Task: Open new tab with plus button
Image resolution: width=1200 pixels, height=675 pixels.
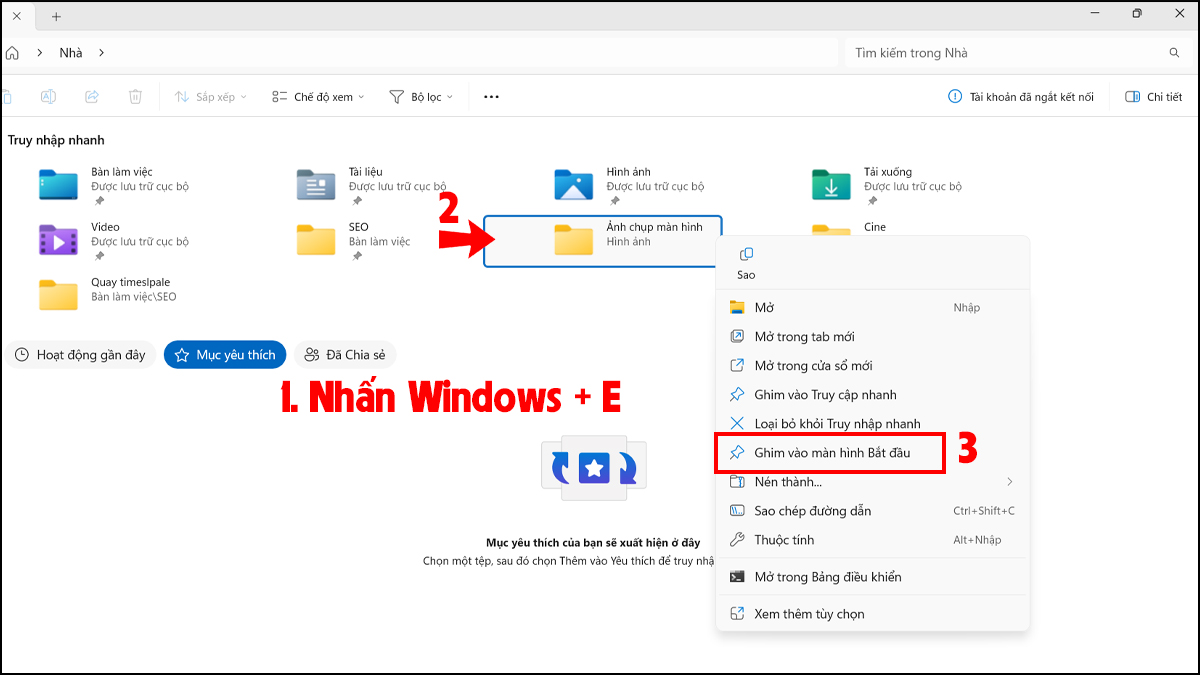Action: [56, 16]
